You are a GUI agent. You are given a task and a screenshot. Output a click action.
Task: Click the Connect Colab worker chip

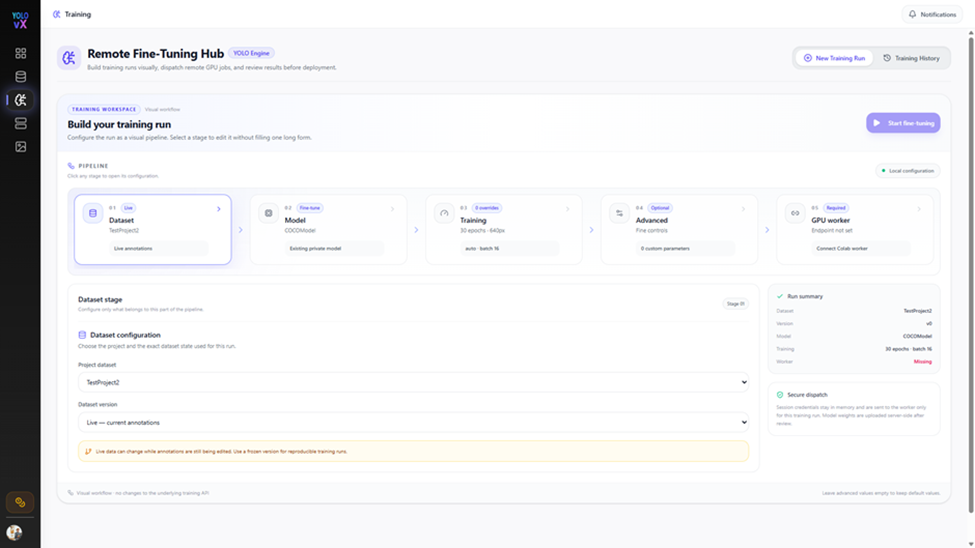[x=861, y=248]
